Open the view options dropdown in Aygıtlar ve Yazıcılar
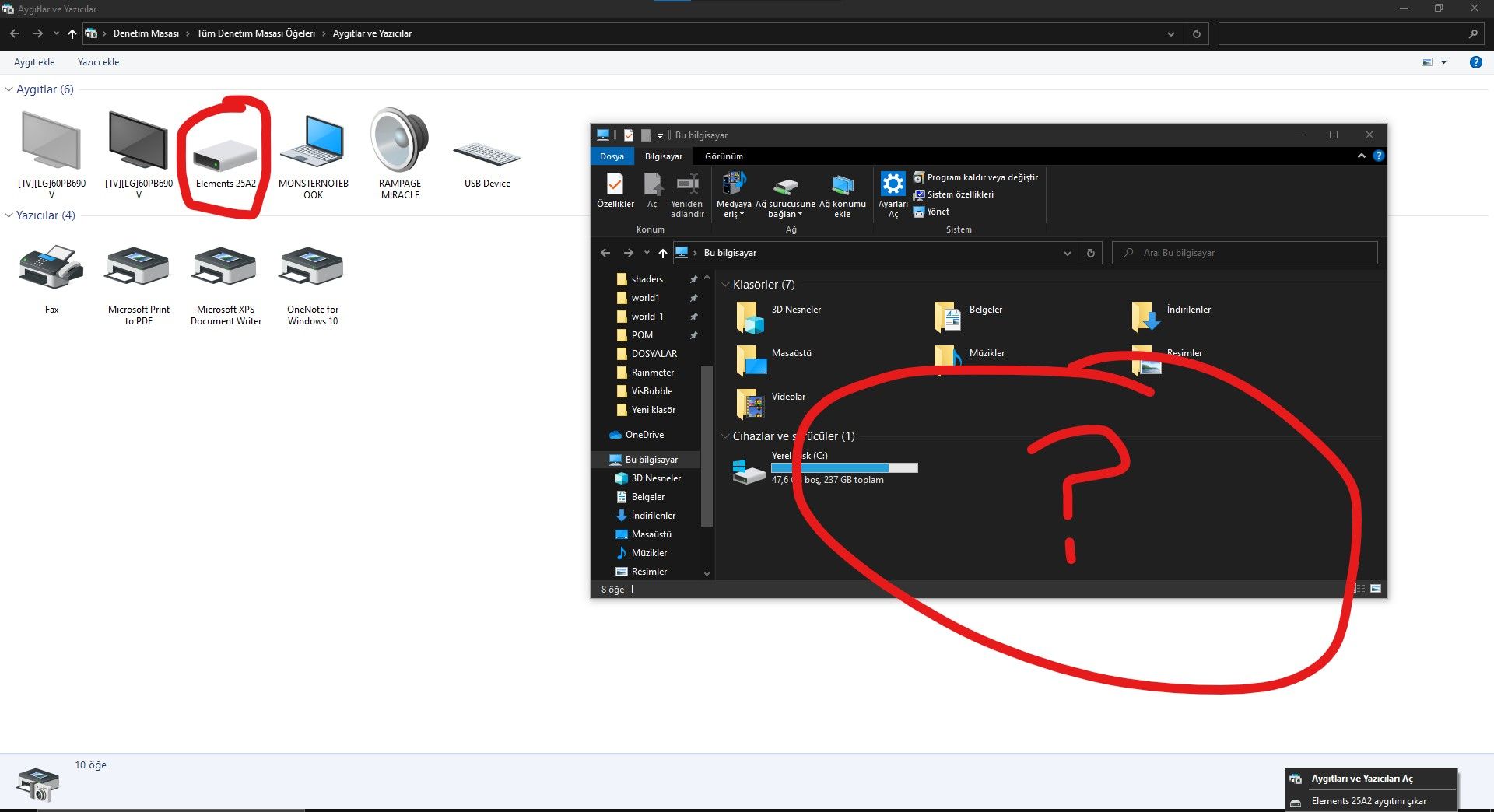Viewport: 1494px width, 812px height. tap(1444, 62)
